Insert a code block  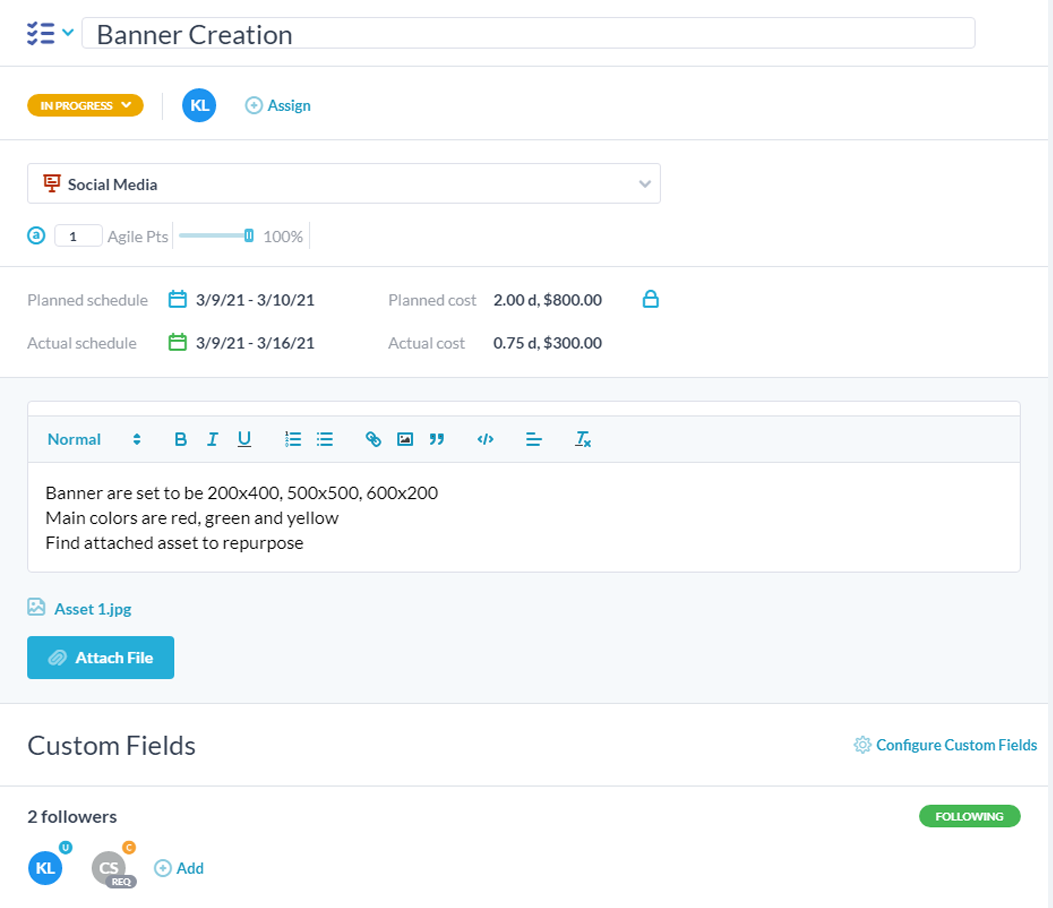pos(486,439)
